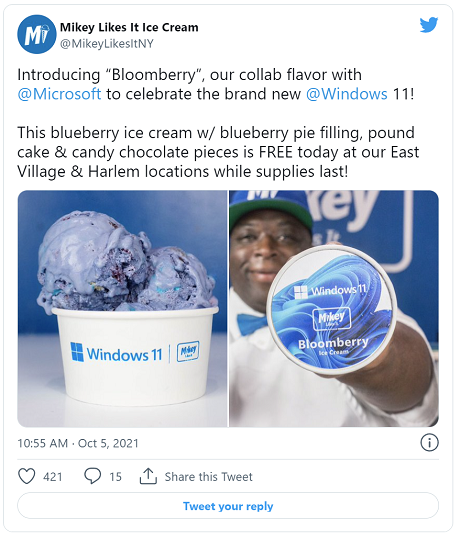The width and height of the screenshot is (460, 540).
Task: Open the @MikeyLikesItNY handle
Action: pos(107,44)
